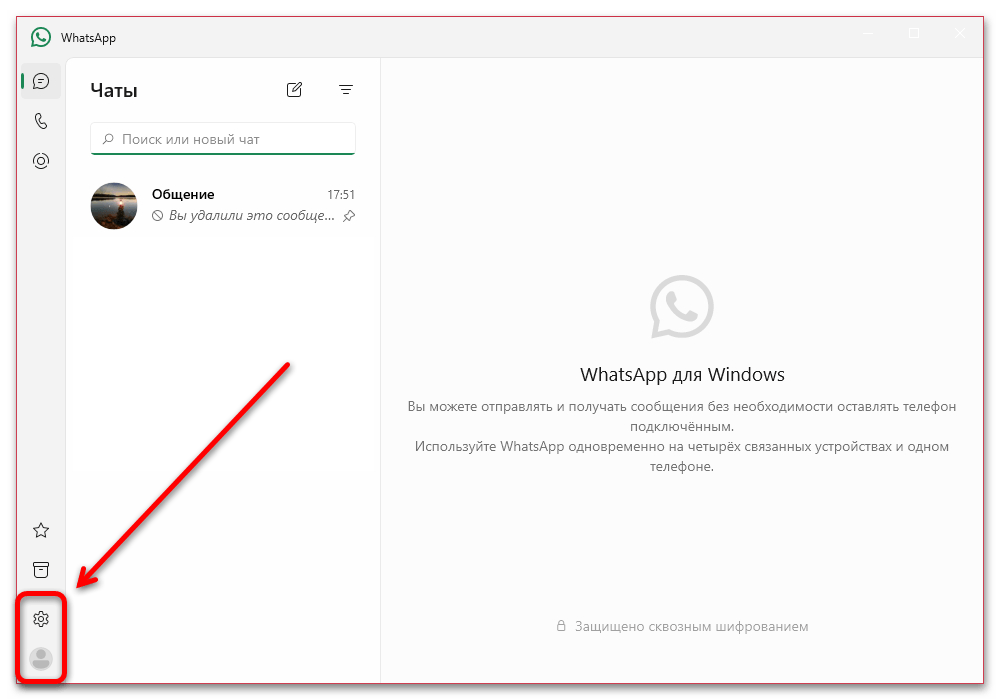Start a new chat with compose icon
This screenshot has width=1000, height=700.
click(294, 90)
